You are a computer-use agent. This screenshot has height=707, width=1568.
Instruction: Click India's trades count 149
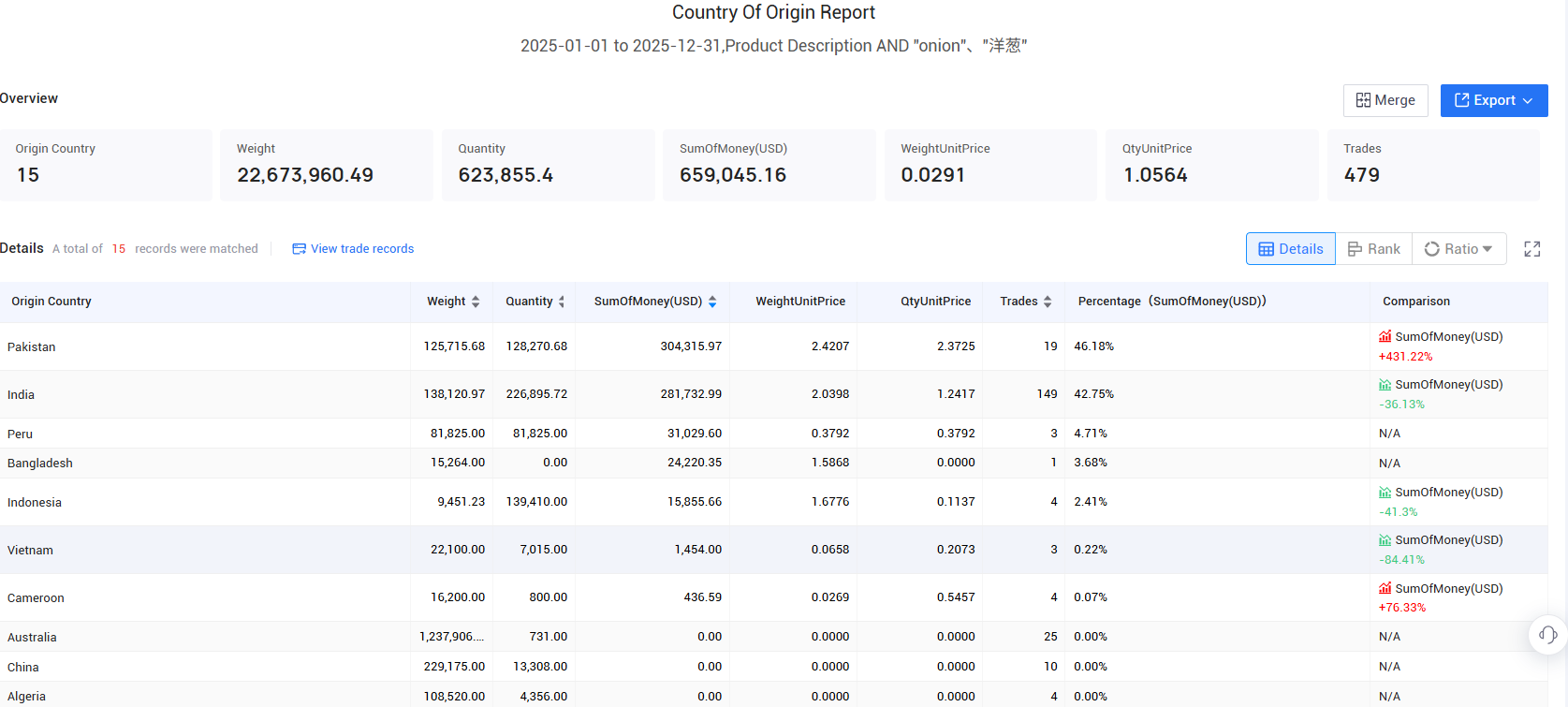click(1047, 394)
